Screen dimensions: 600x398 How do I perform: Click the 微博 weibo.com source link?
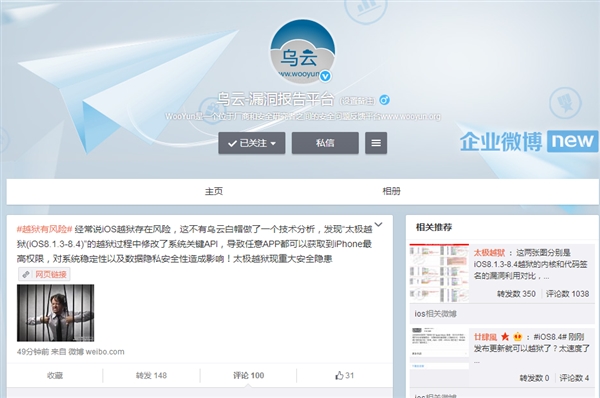point(96,352)
